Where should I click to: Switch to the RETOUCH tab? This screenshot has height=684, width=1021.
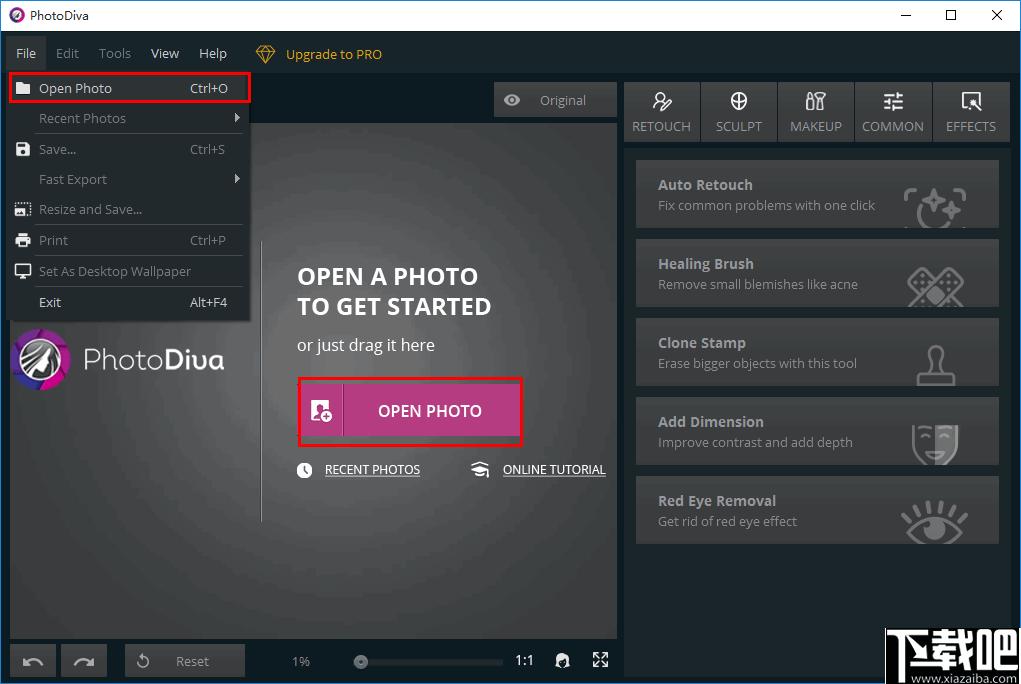(x=662, y=112)
